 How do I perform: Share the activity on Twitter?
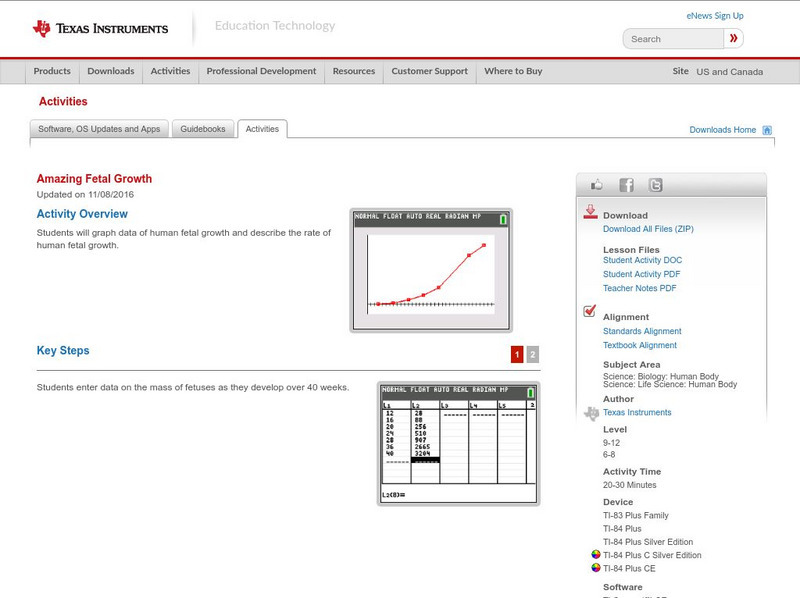coord(654,184)
